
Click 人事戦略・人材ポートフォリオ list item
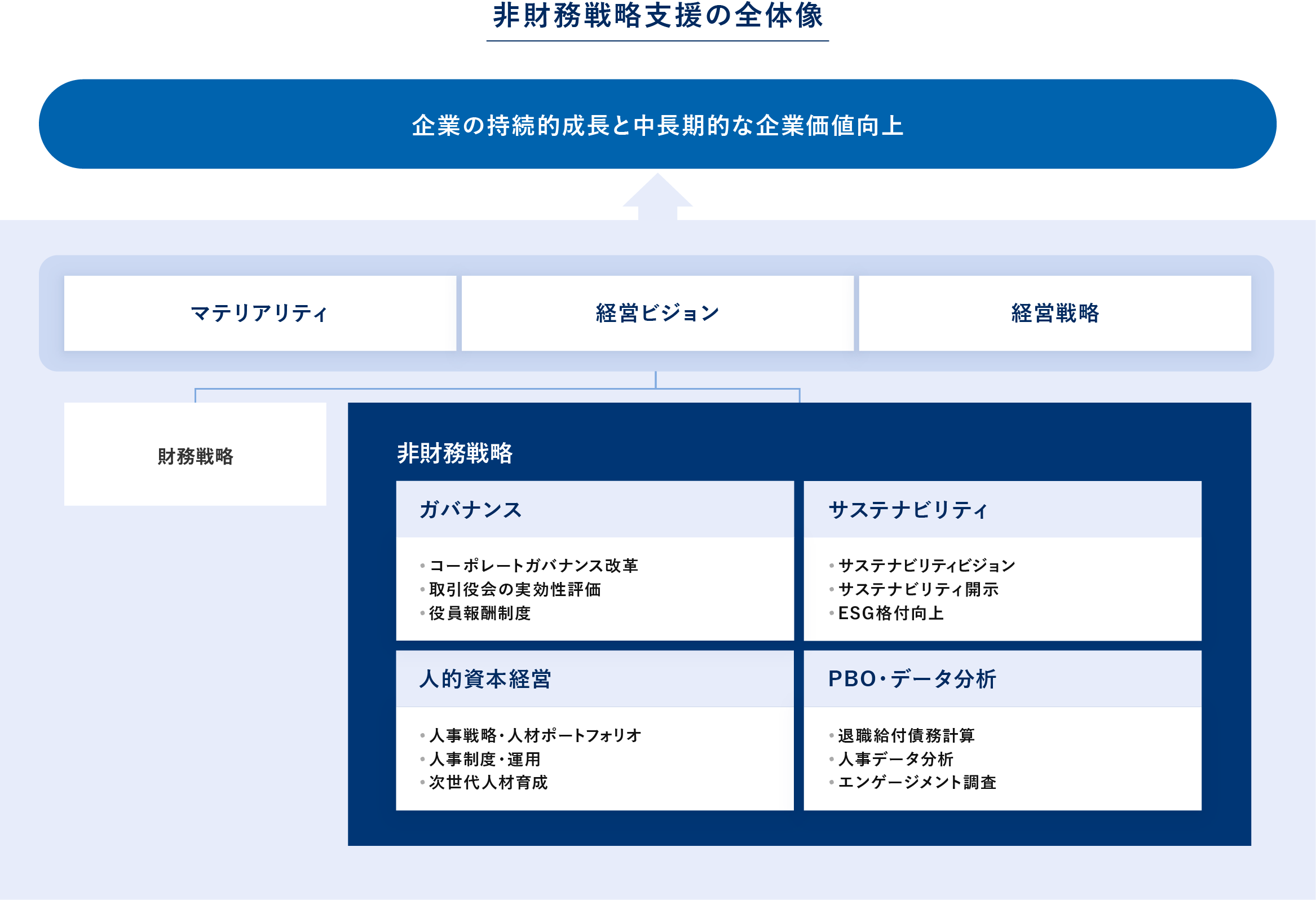point(535,735)
